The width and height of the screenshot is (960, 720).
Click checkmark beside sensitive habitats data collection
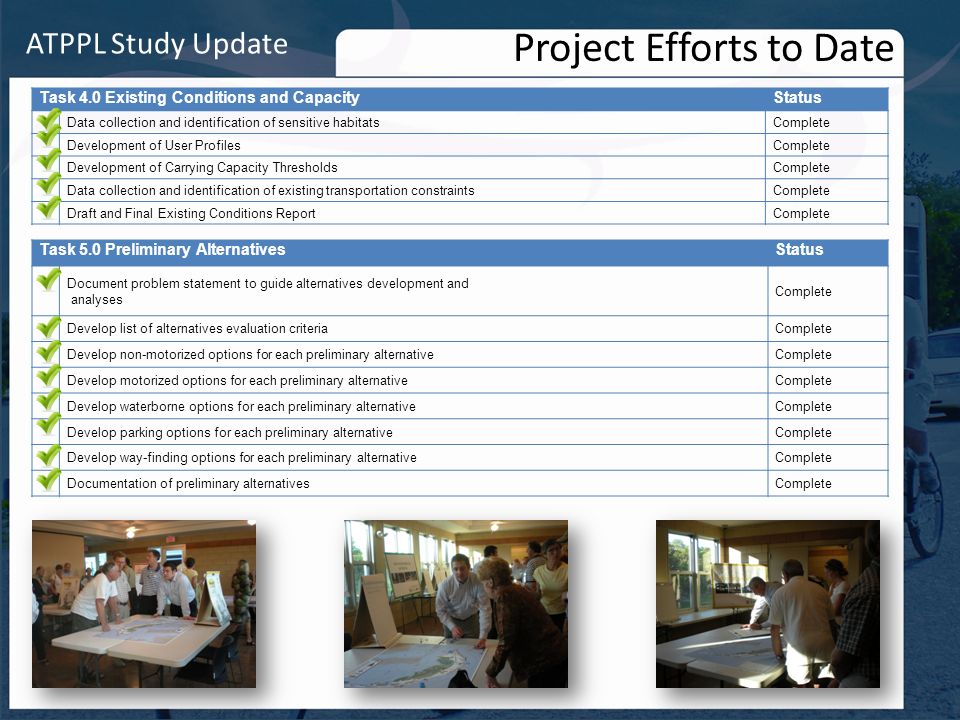pyautogui.click(x=48, y=118)
